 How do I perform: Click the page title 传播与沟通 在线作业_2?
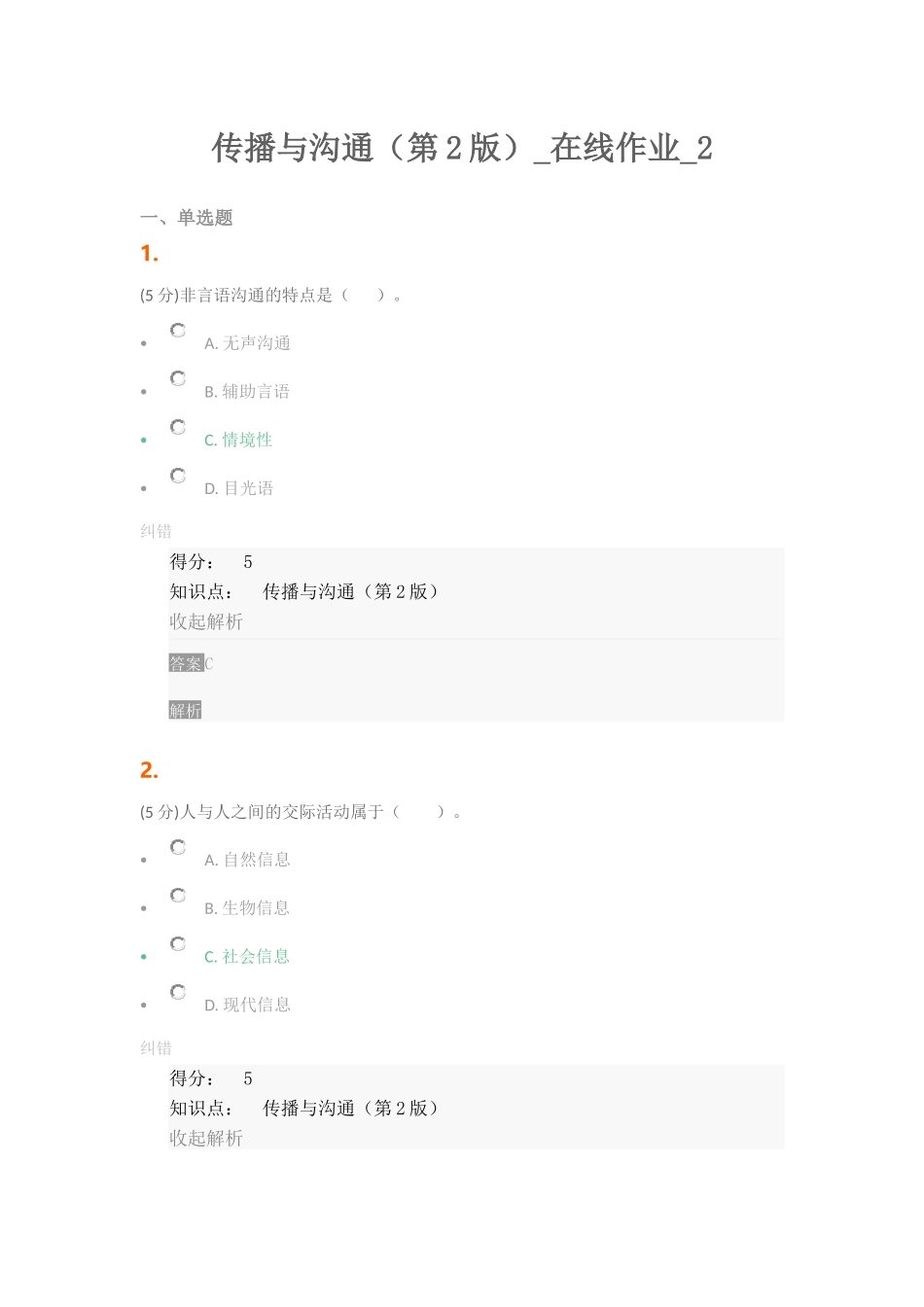[462, 148]
